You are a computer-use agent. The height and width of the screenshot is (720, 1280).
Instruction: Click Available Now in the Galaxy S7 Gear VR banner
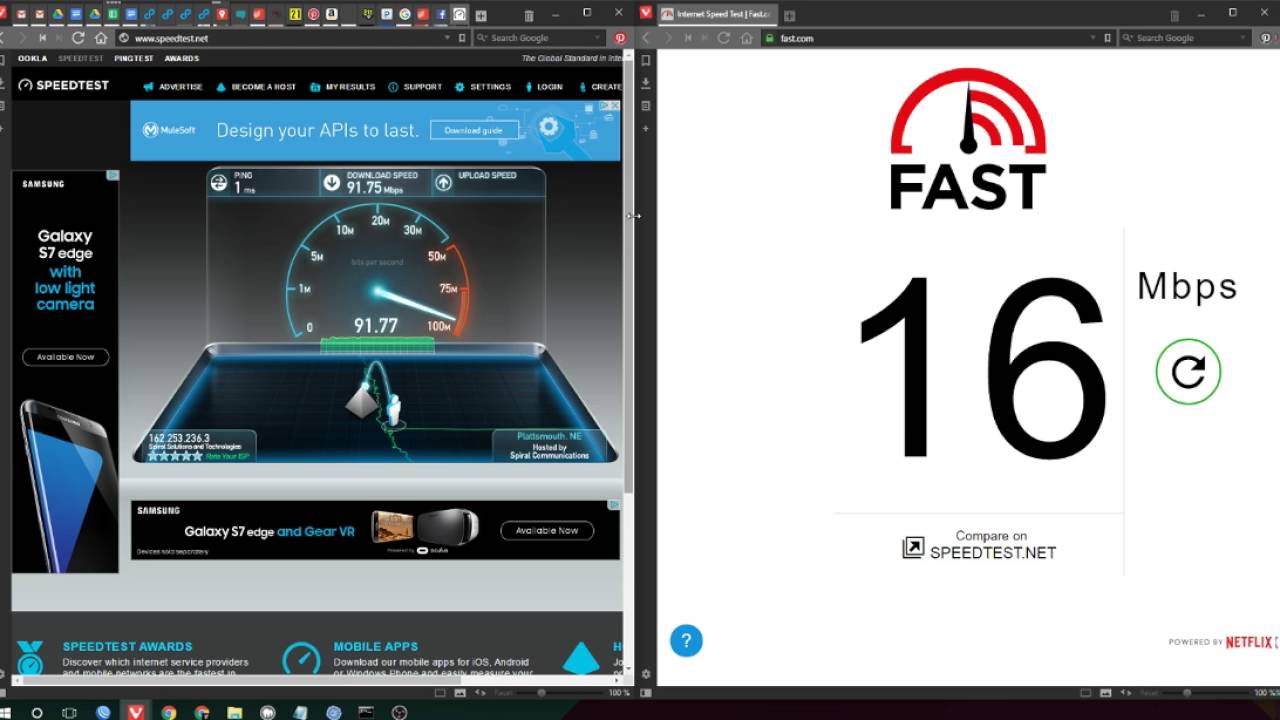tap(547, 531)
